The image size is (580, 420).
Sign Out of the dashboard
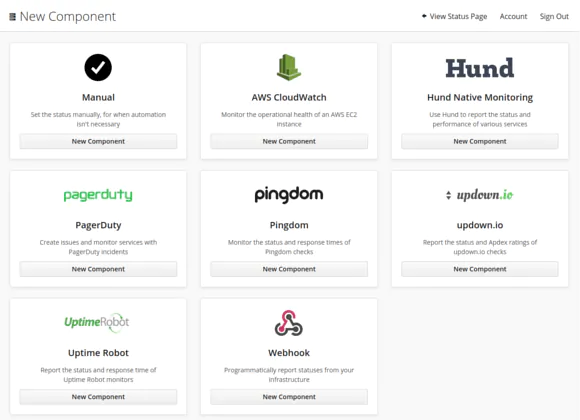[554, 16]
